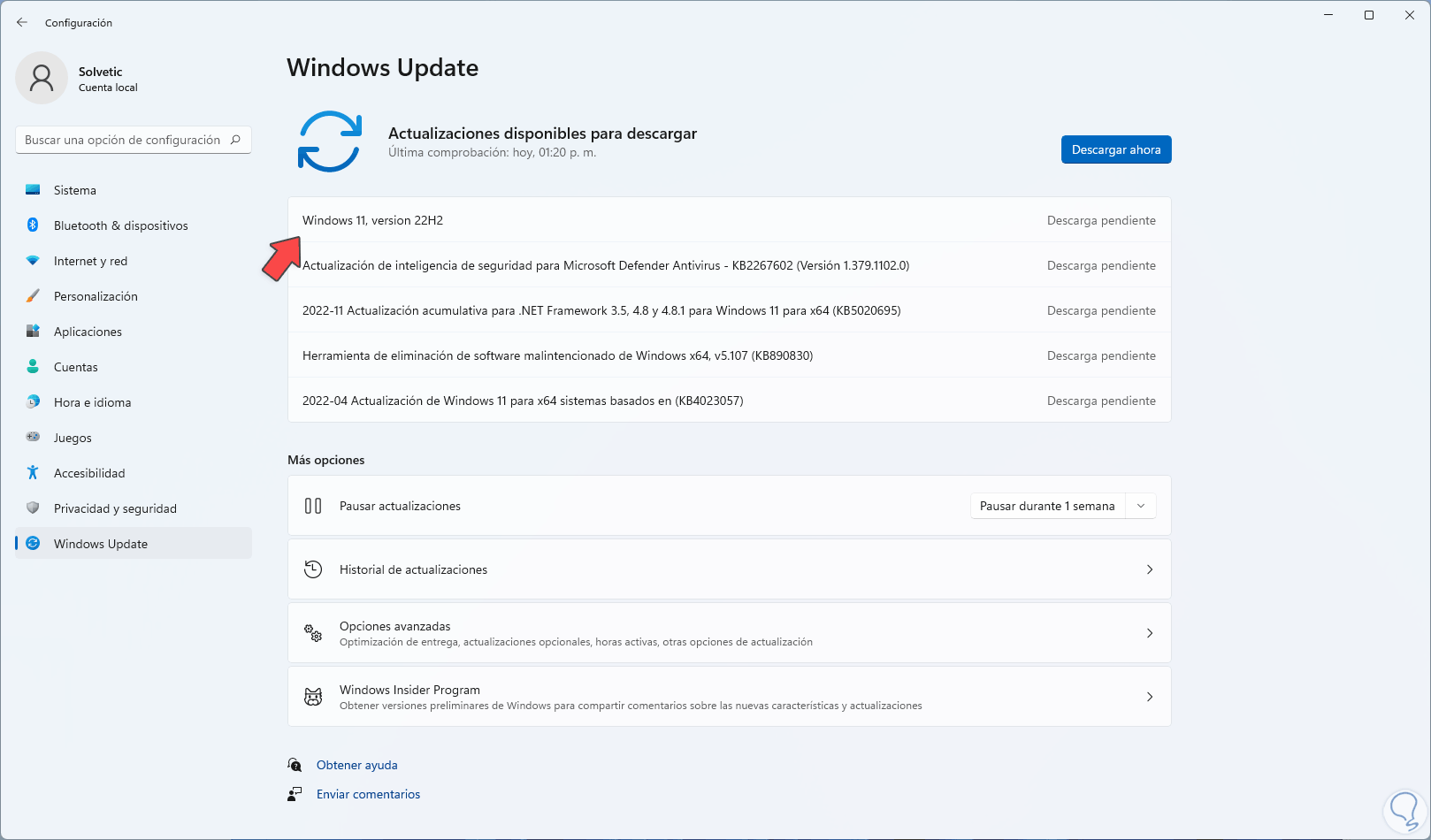Click the search magnifier icon
Screen dimensions: 1431x840
[235, 140]
